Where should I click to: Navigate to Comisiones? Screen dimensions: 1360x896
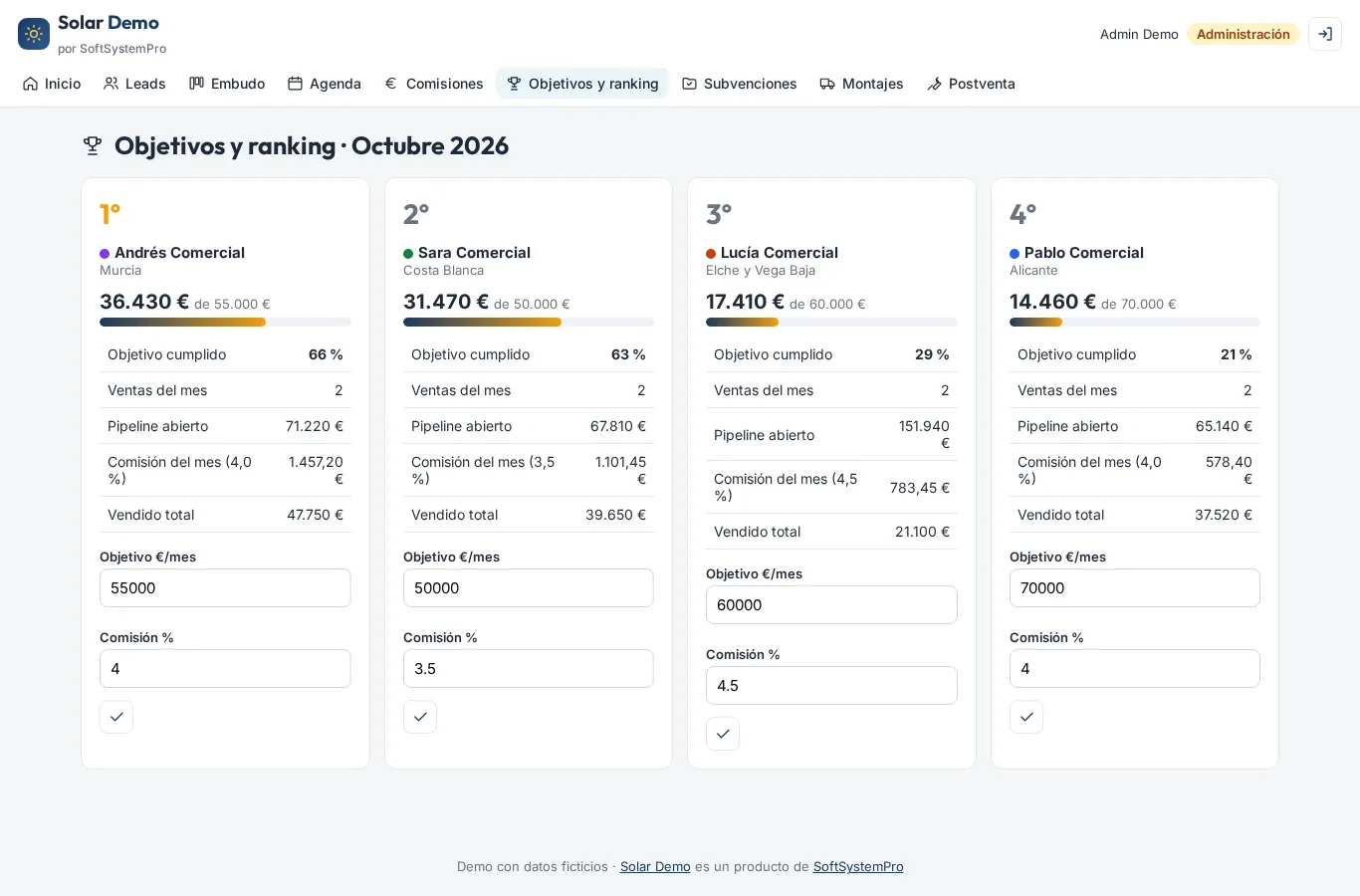pyautogui.click(x=434, y=84)
